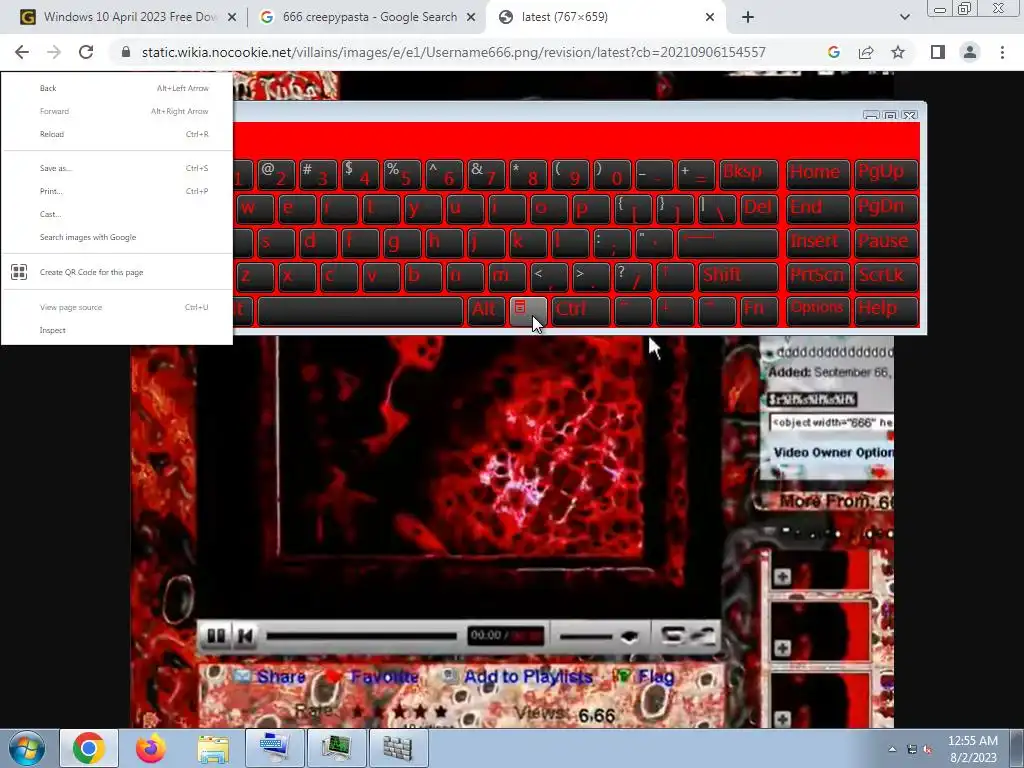Pause the video with the pause icon
Viewport: 1024px width, 768px height.
216,635
